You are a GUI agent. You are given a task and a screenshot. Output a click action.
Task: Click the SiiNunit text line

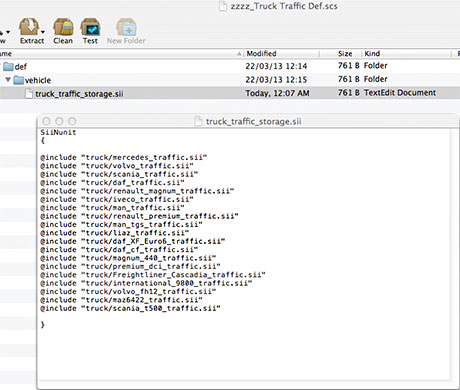click(x=58, y=132)
